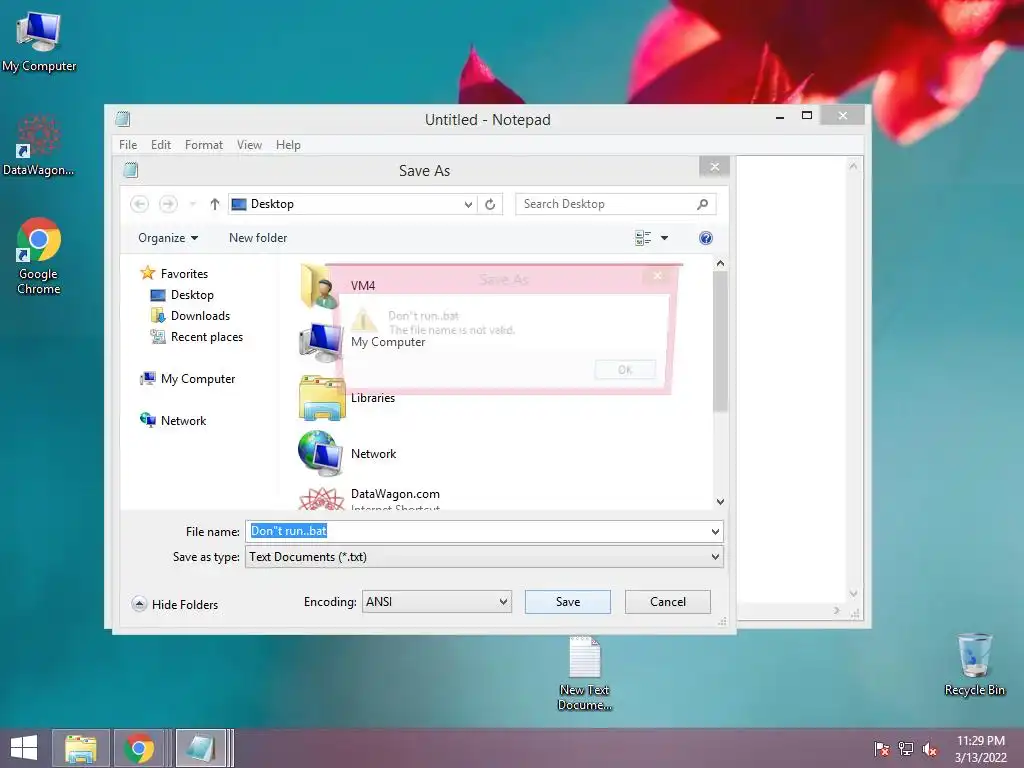Open Notepad Help menu
The image size is (1024, 768).
[288, 144]
